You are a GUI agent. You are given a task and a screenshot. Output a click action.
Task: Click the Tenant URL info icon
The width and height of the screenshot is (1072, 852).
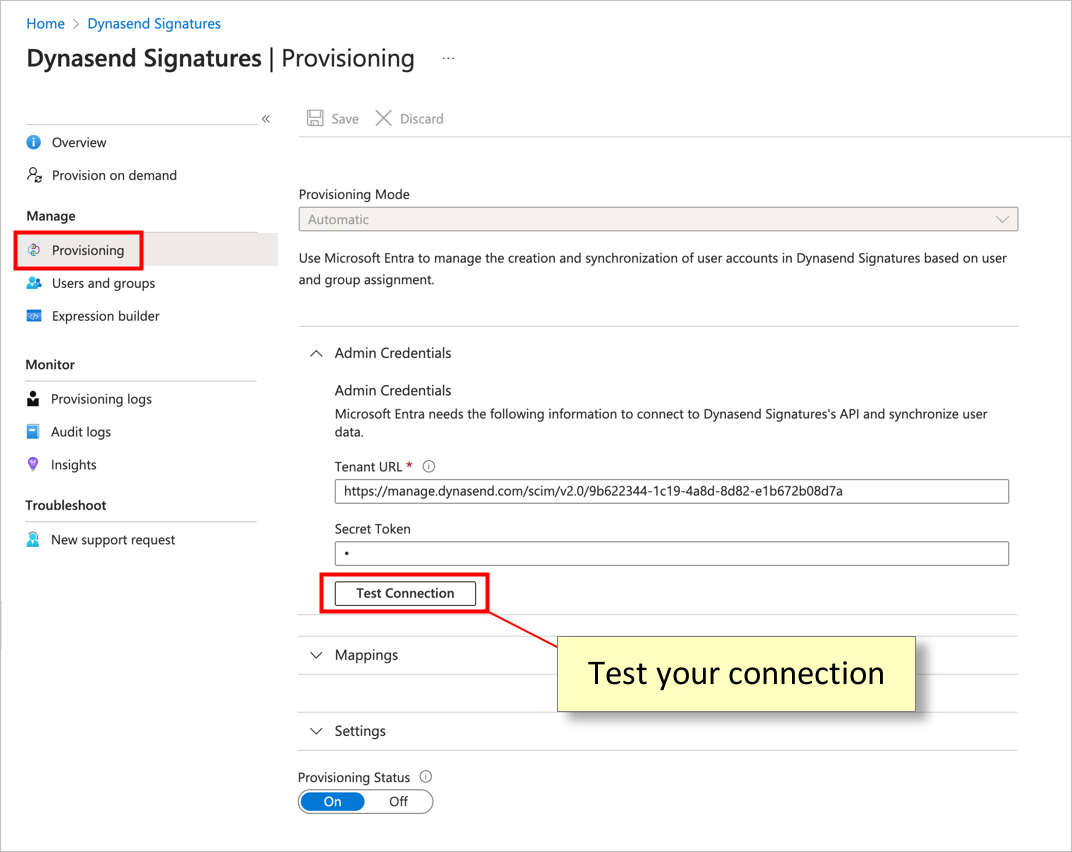tap(427, 466)
